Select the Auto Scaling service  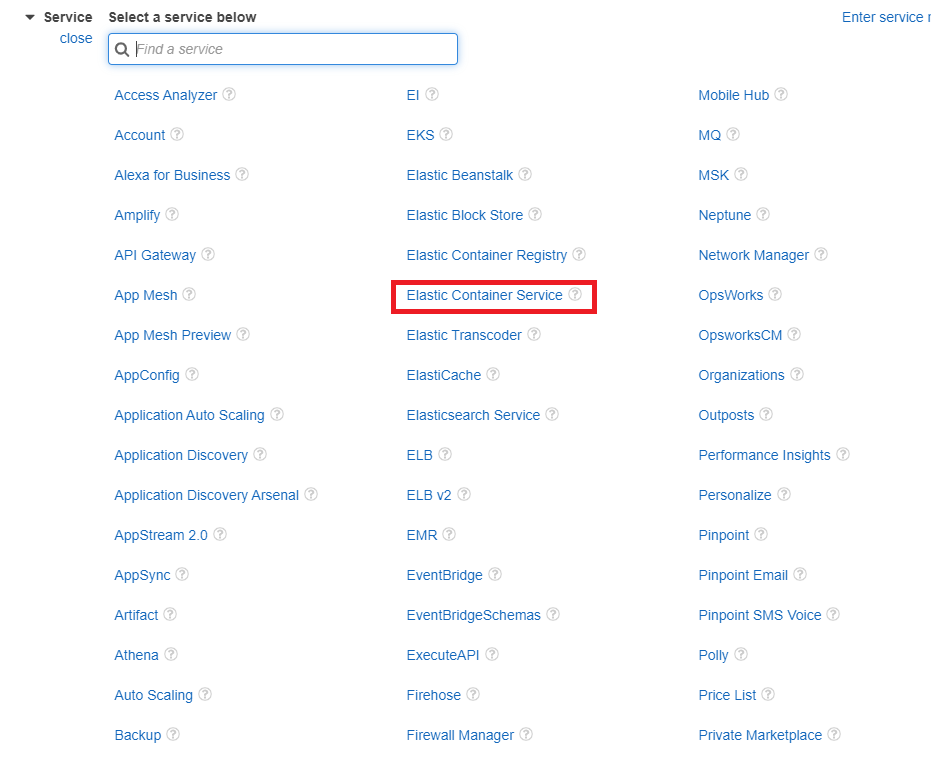[x=153, y=695]
